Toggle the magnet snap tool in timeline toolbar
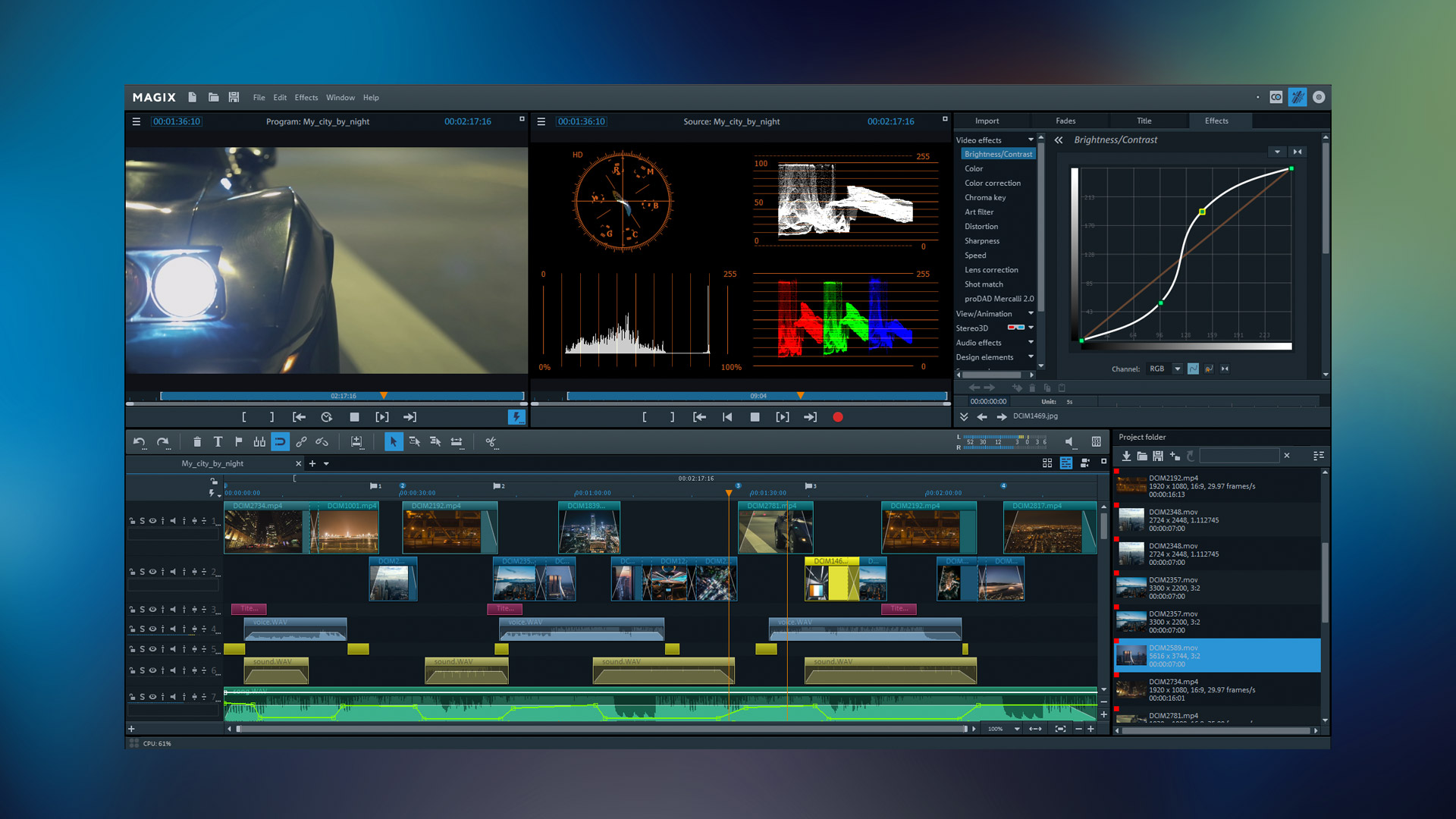 [281, 442]
